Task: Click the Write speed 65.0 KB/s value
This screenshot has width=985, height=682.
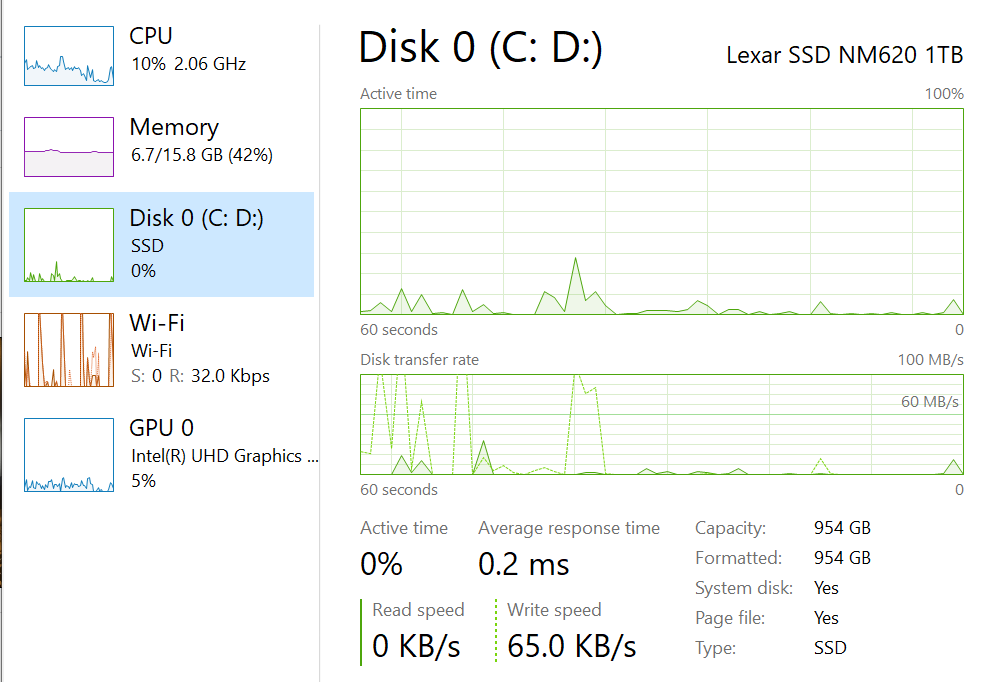Action: click(571, 646)
